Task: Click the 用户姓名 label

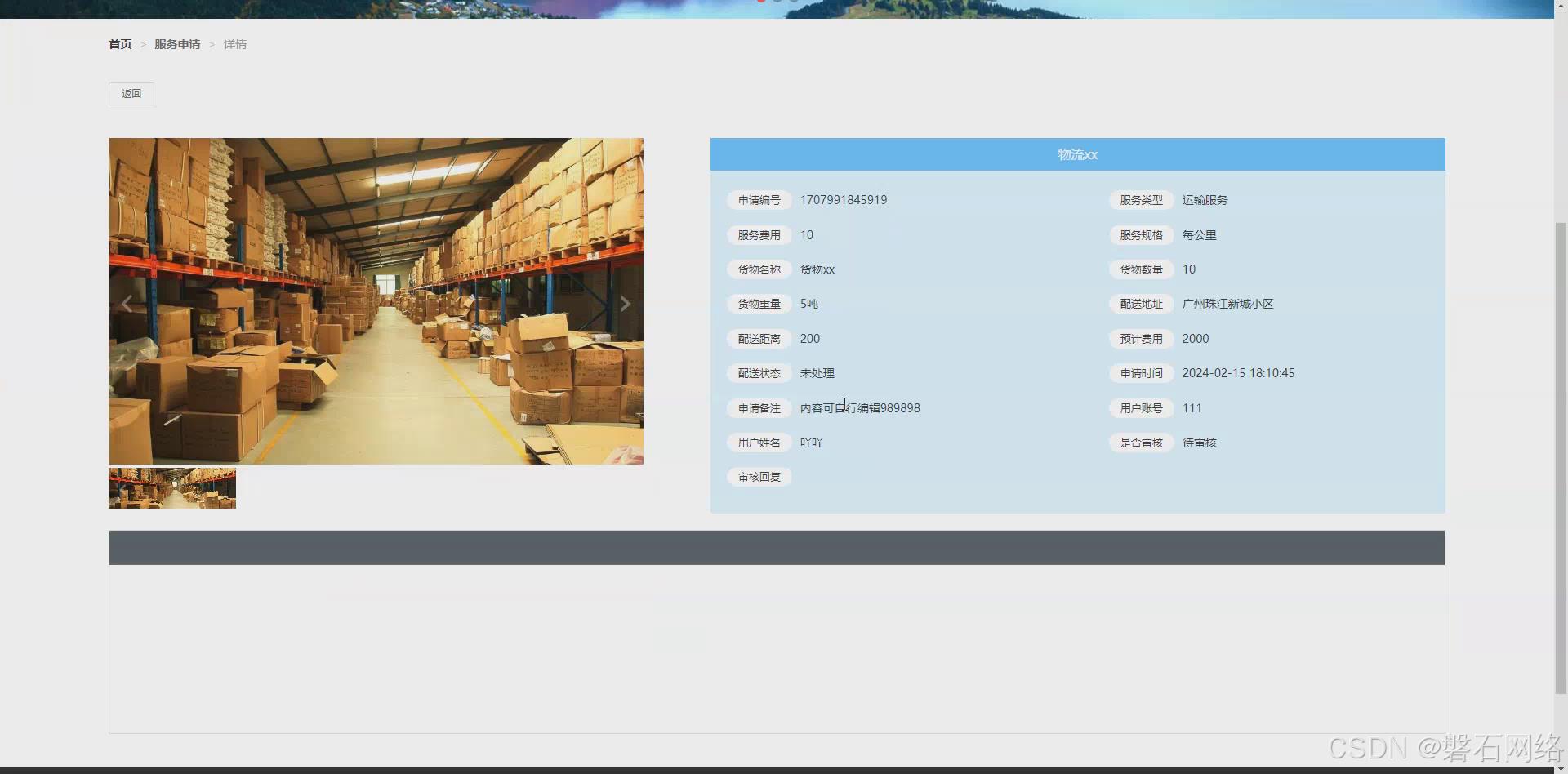Action: (x=759, y=443)
